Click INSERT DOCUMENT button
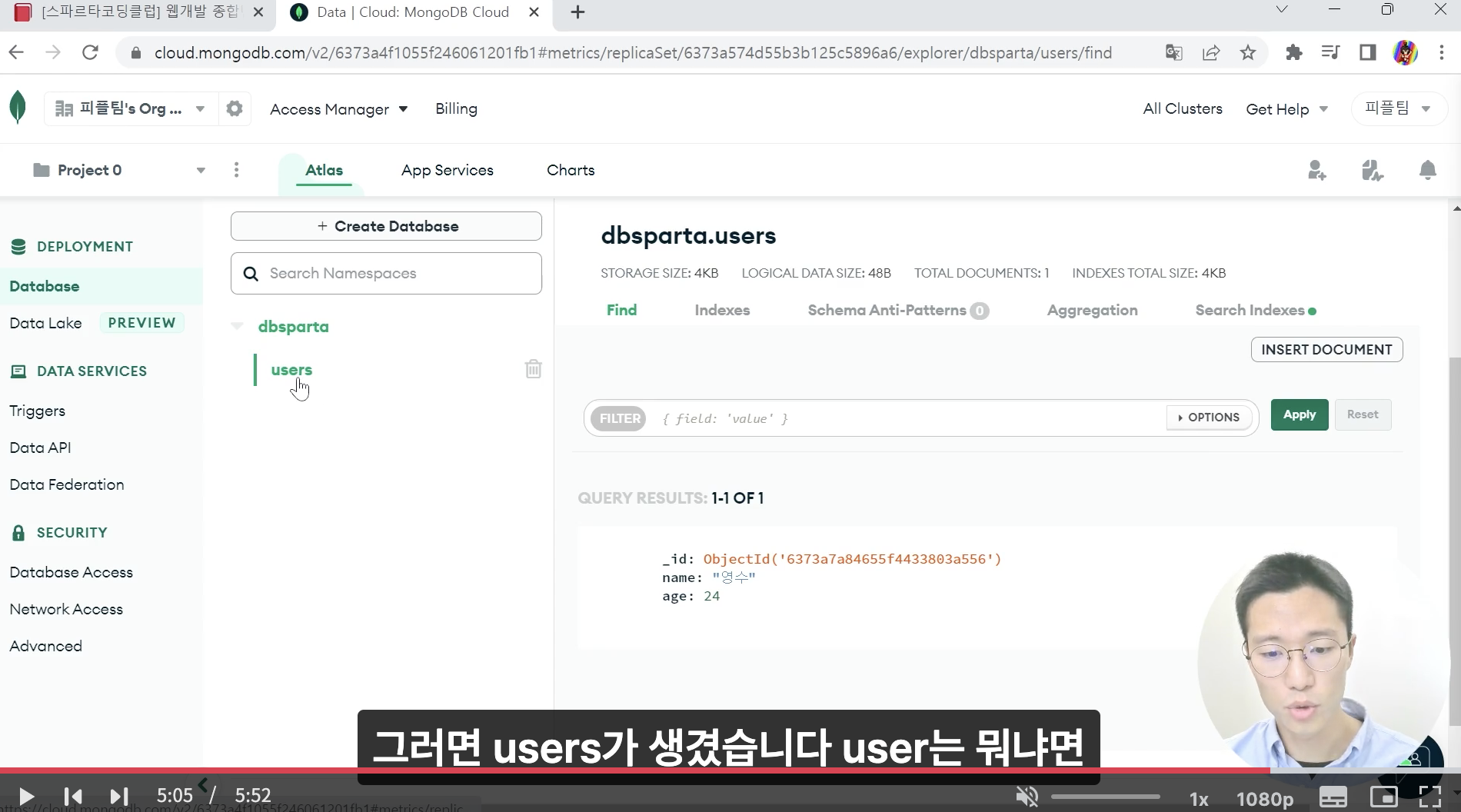 coord(1326,349)
